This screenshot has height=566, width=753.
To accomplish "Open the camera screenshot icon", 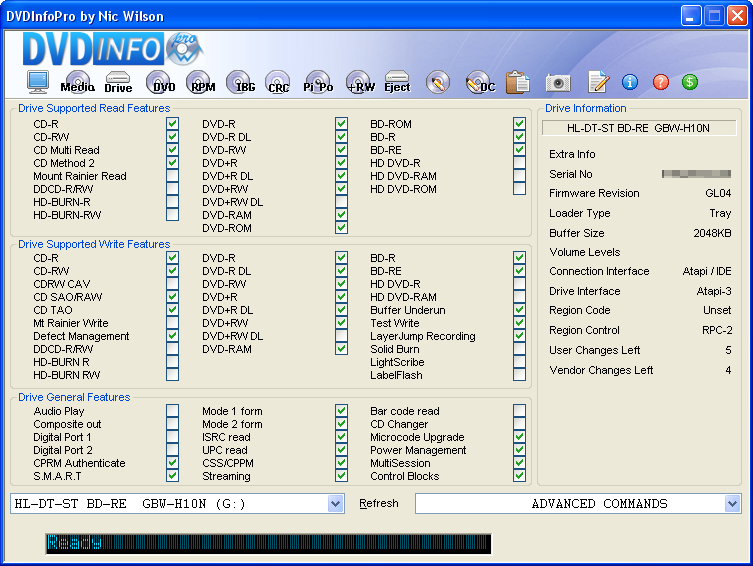I will coord(558,83).
